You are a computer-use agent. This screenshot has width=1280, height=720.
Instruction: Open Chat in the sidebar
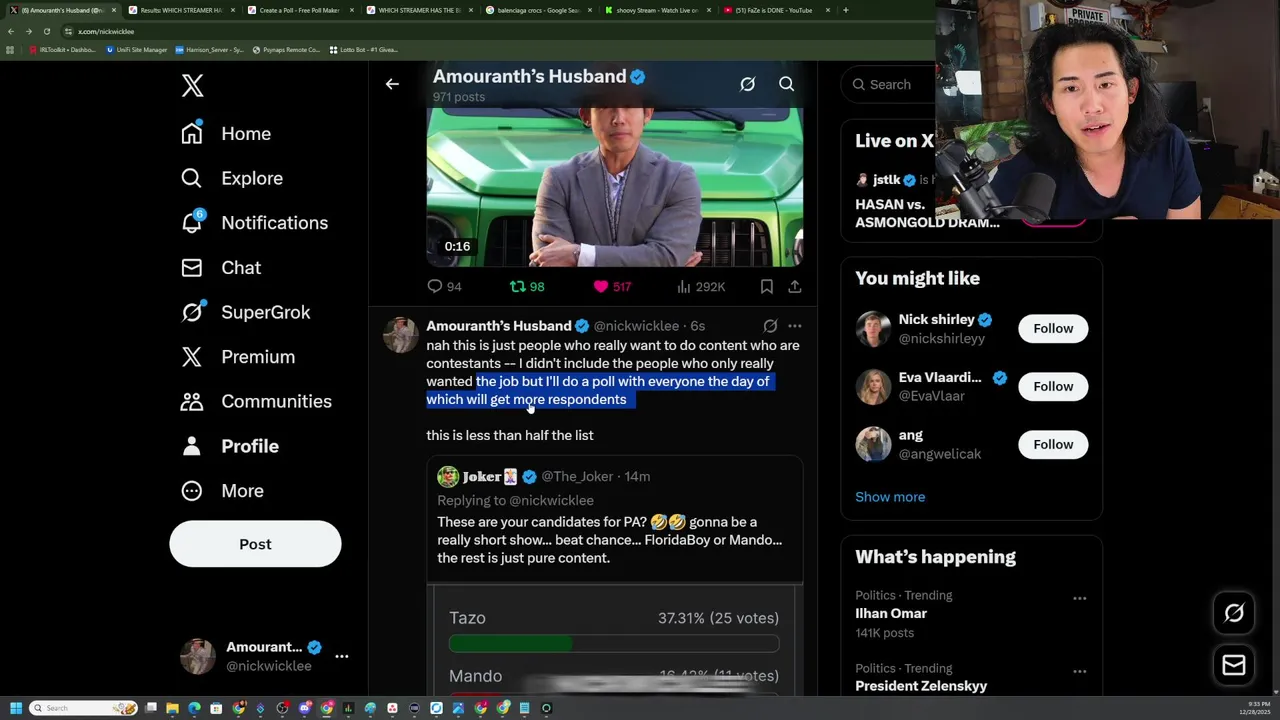221,268
